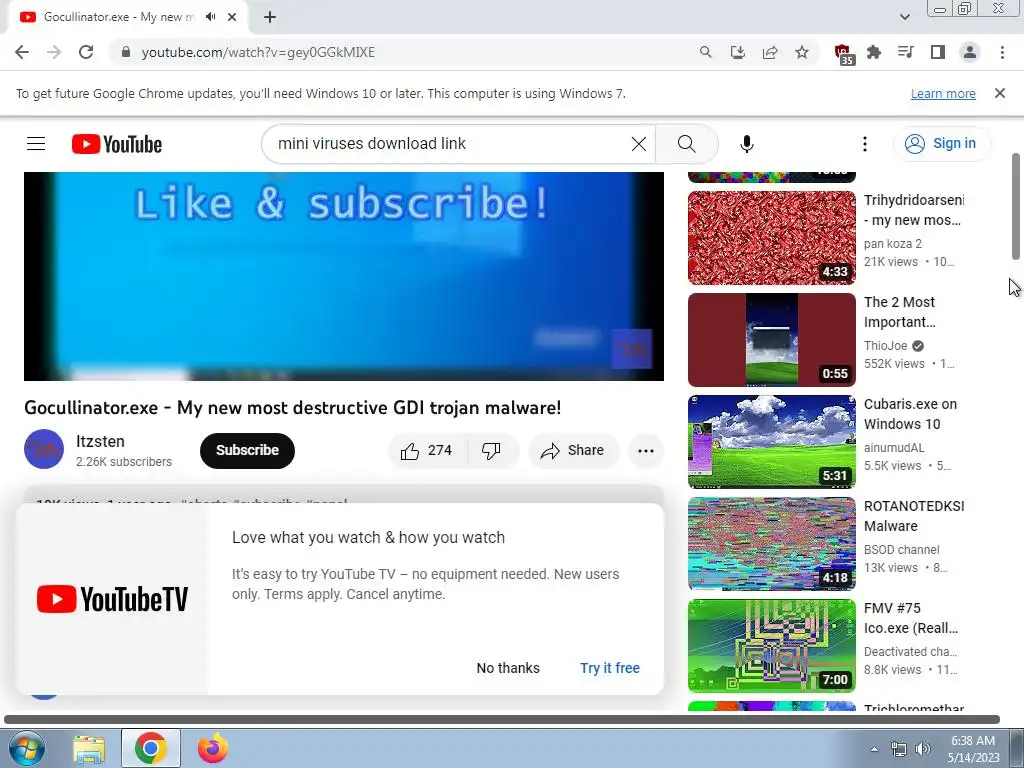Like the video with 274 likes
This screenshot has height=768, width=1024.
[x=428, y=451]
